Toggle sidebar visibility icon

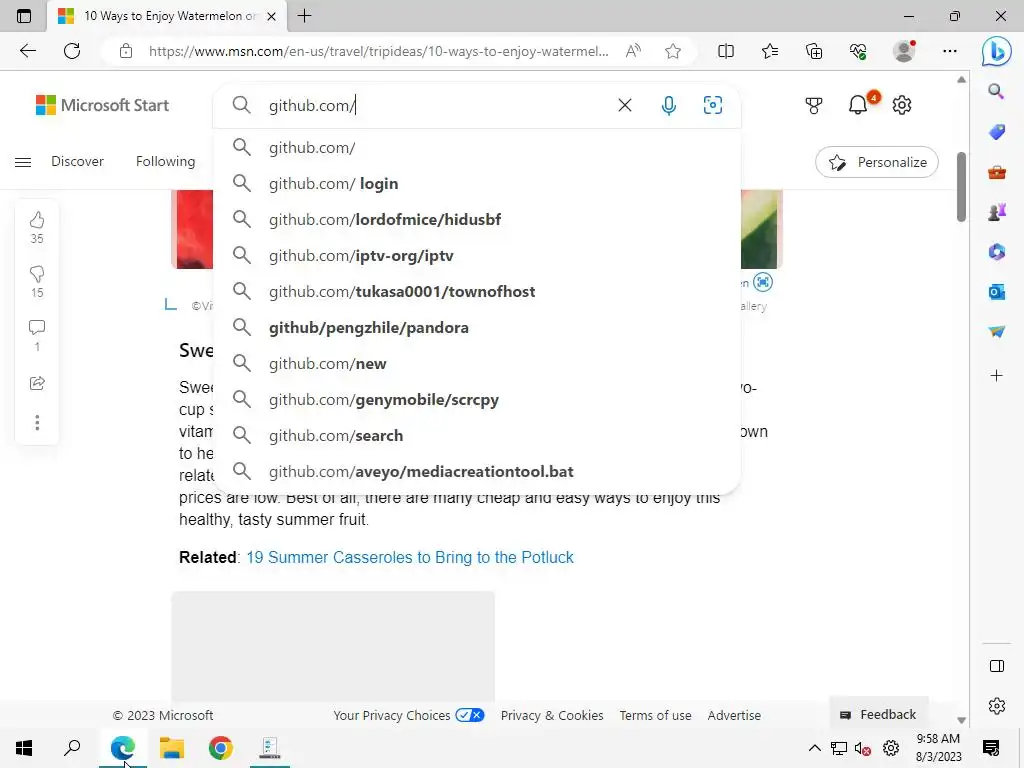[997, 666]
